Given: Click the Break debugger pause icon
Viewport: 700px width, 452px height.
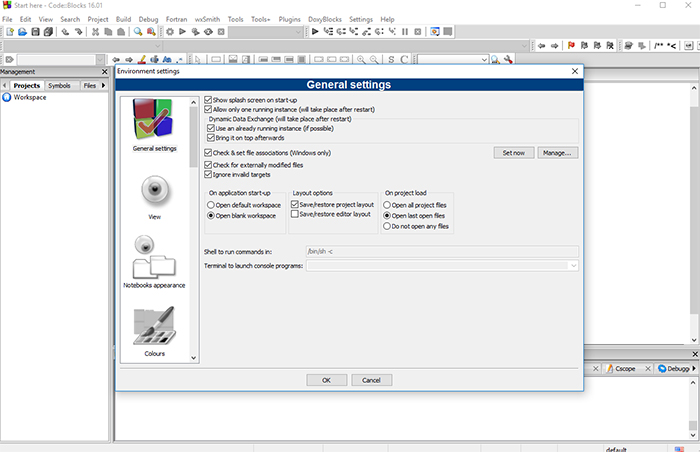Looking at the screenshot, I should pyautogui.click(x=405, y=32).
